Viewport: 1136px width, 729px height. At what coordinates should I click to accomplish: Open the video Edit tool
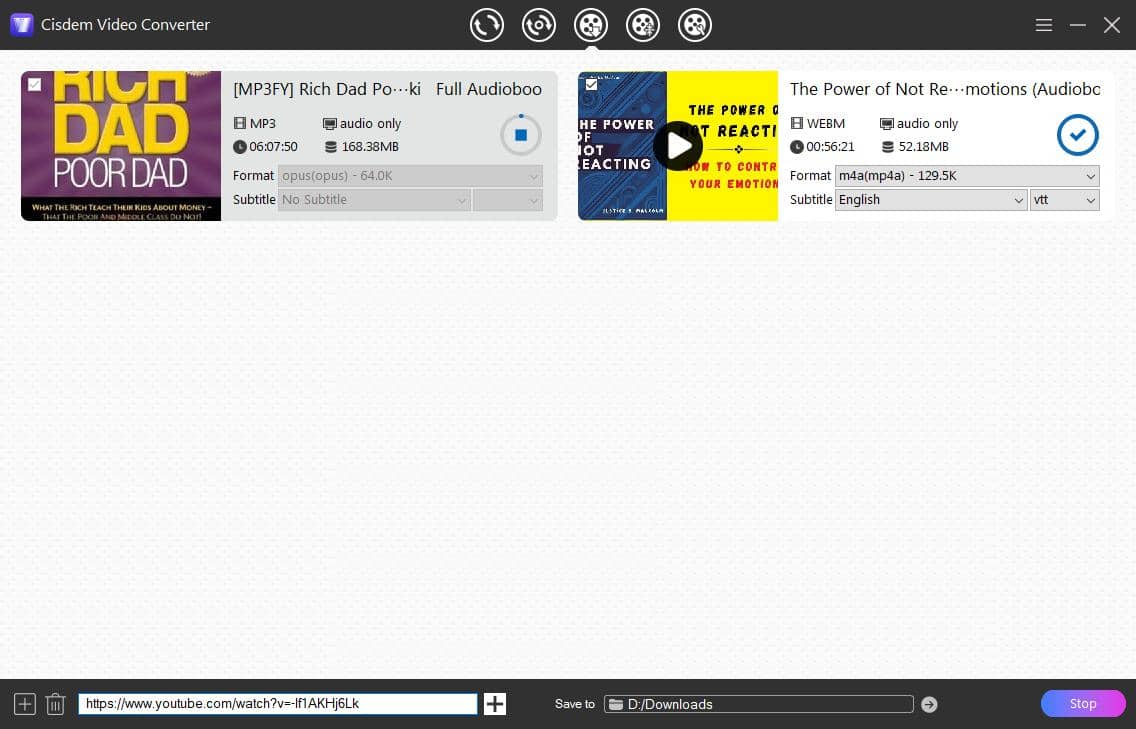click(643, 25)
